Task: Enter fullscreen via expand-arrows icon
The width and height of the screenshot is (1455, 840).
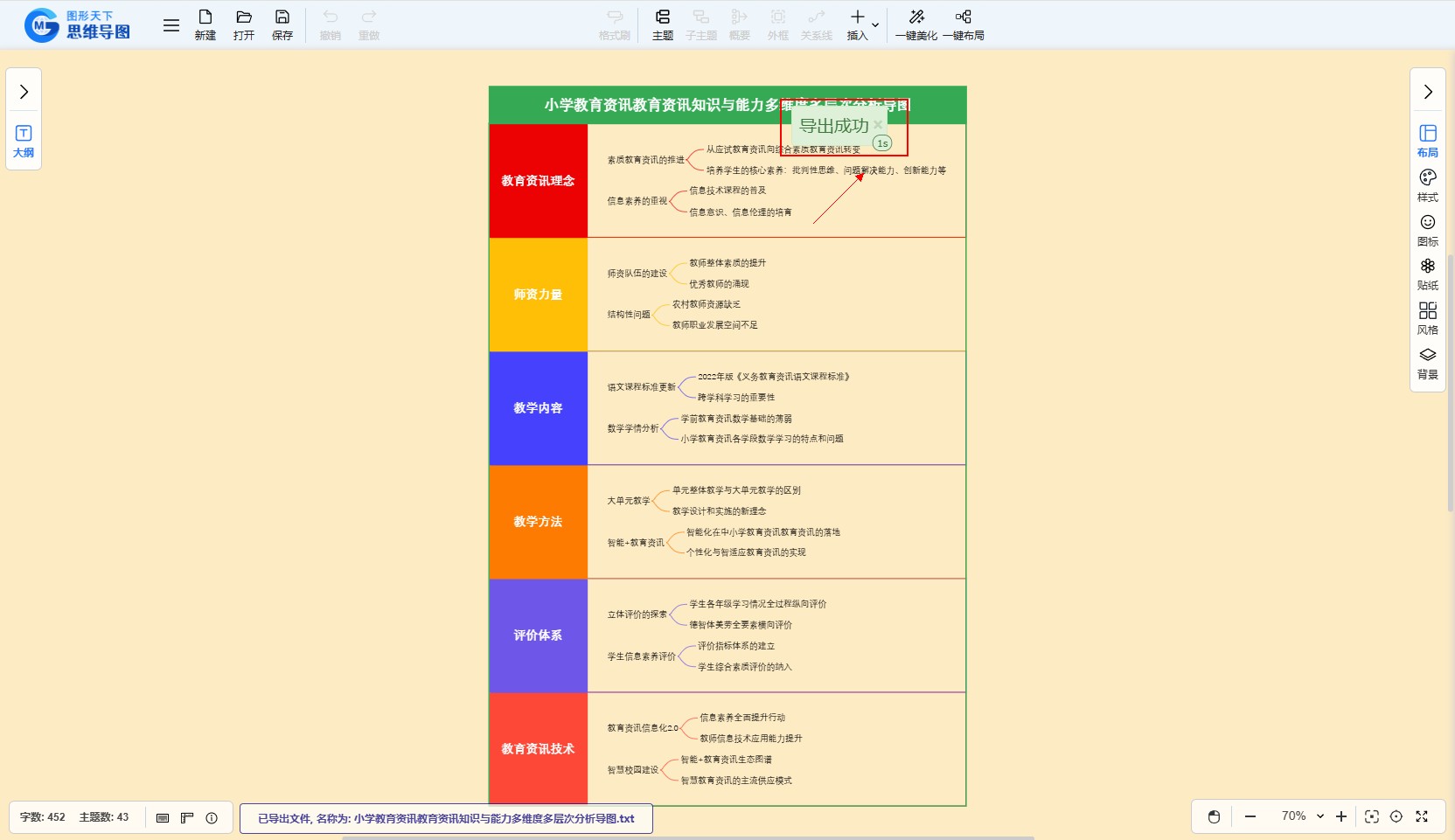Action: (x=1422, y=816)
